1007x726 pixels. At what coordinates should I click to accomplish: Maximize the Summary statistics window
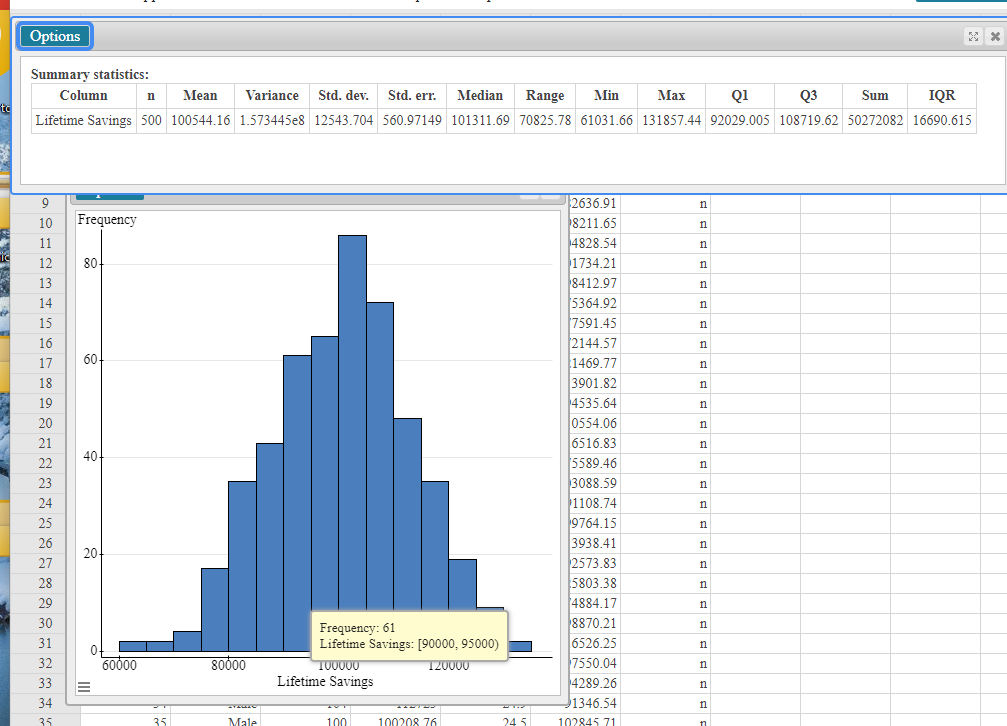(973, 36)
